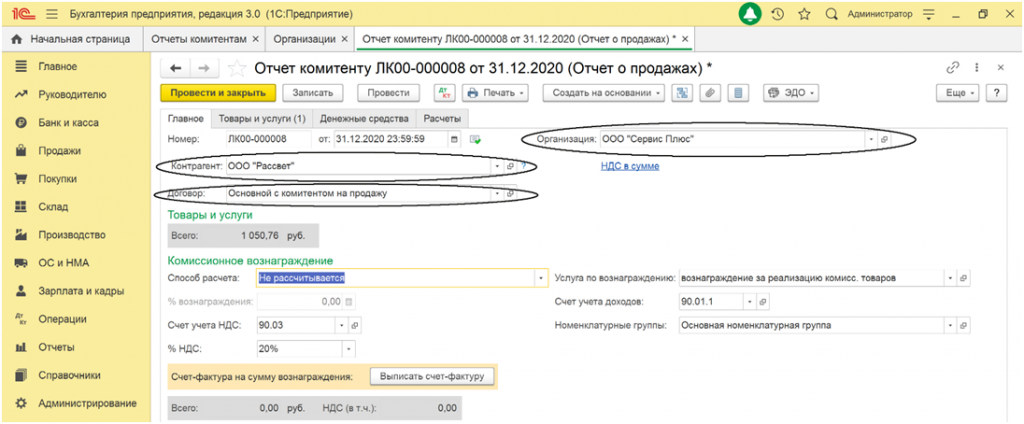The height and width of the screenshot is (424, 1024).
Task: Expand Услуга по вознаграждению dropdown arrow
Action: 950,278
